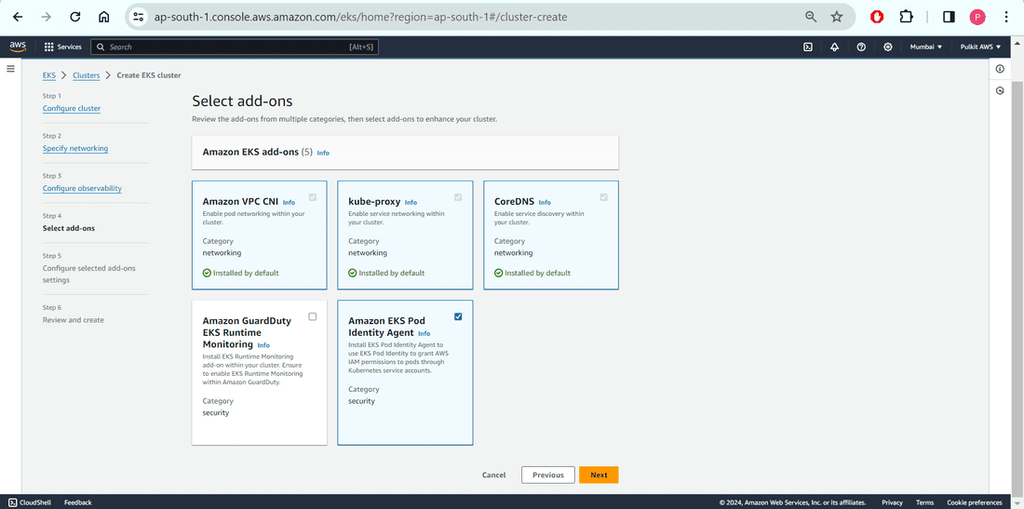
Task: Open the browser home page icon
Action: [x=104, y=17]
